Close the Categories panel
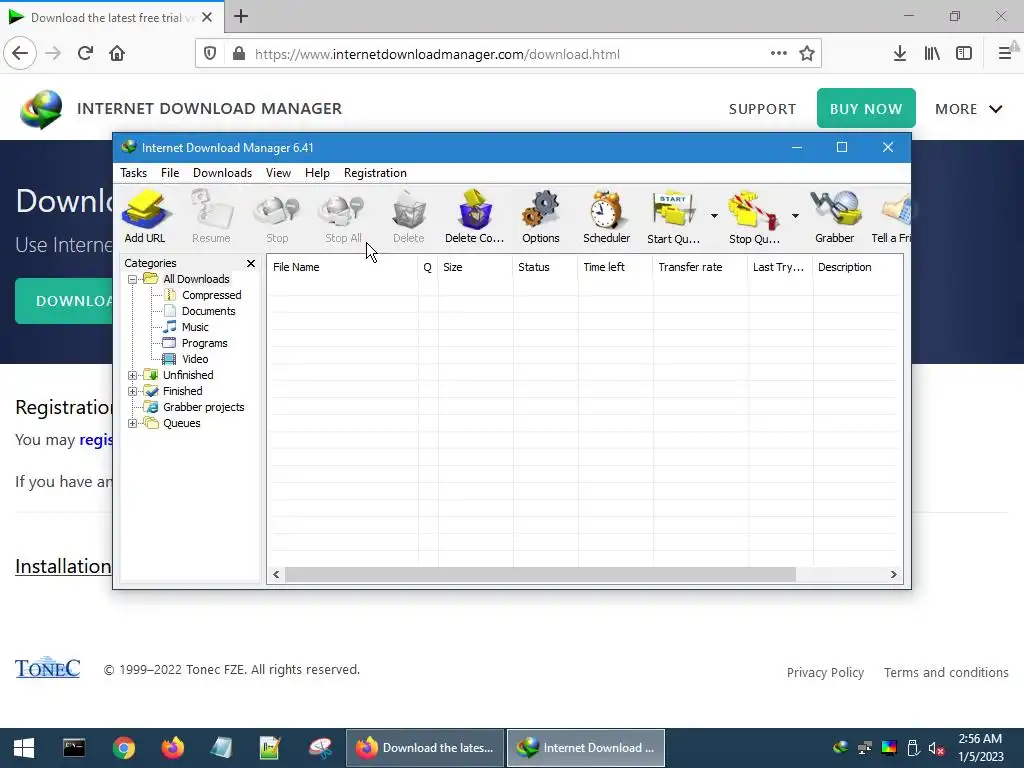Viewport: 1024px width, 768px height. [251, 263]
